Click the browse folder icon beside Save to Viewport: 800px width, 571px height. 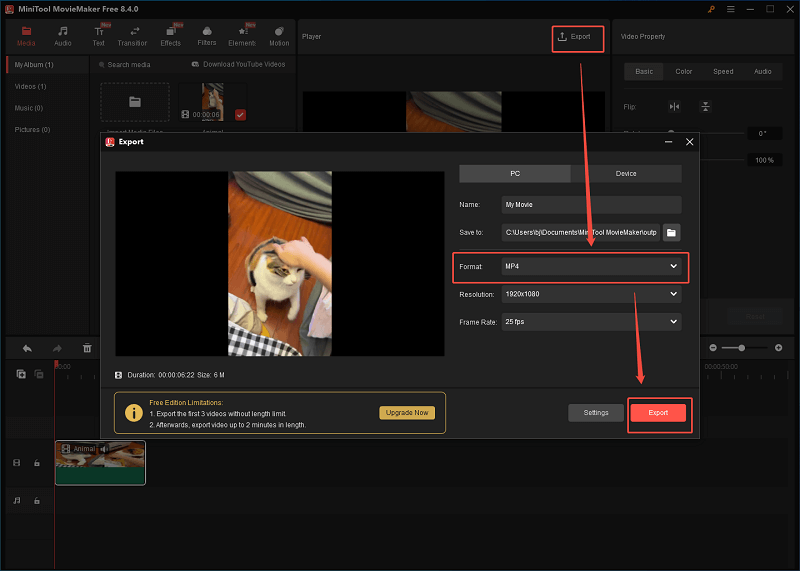click(x=671, y=233)
